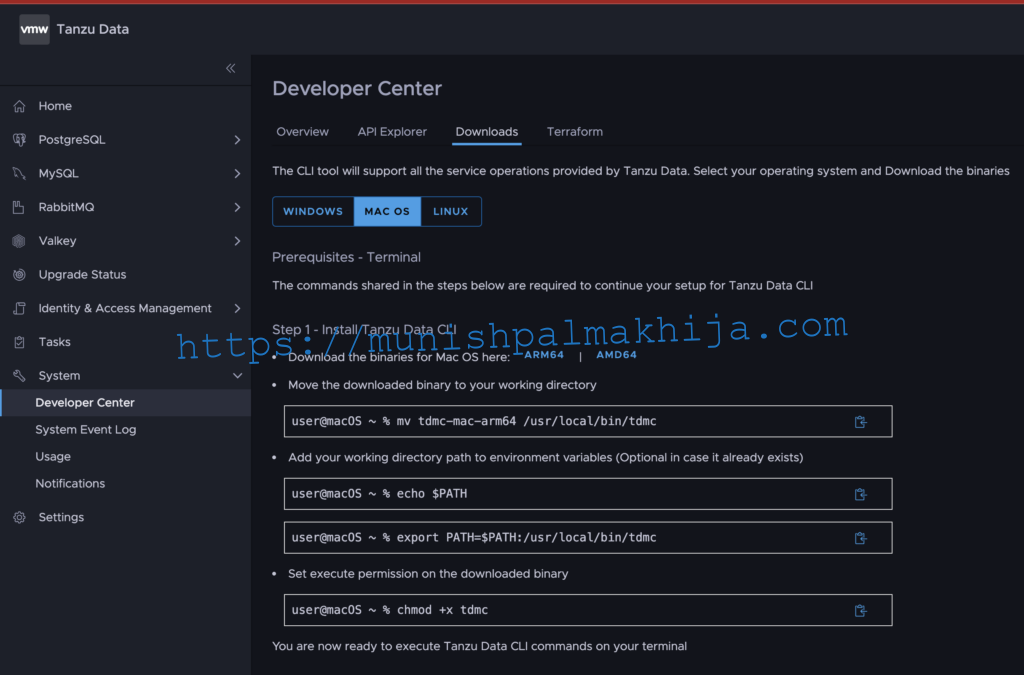
Task: Click 'You are now ready to execute' text
Action: pyautogui.click(x=479, y=646)
